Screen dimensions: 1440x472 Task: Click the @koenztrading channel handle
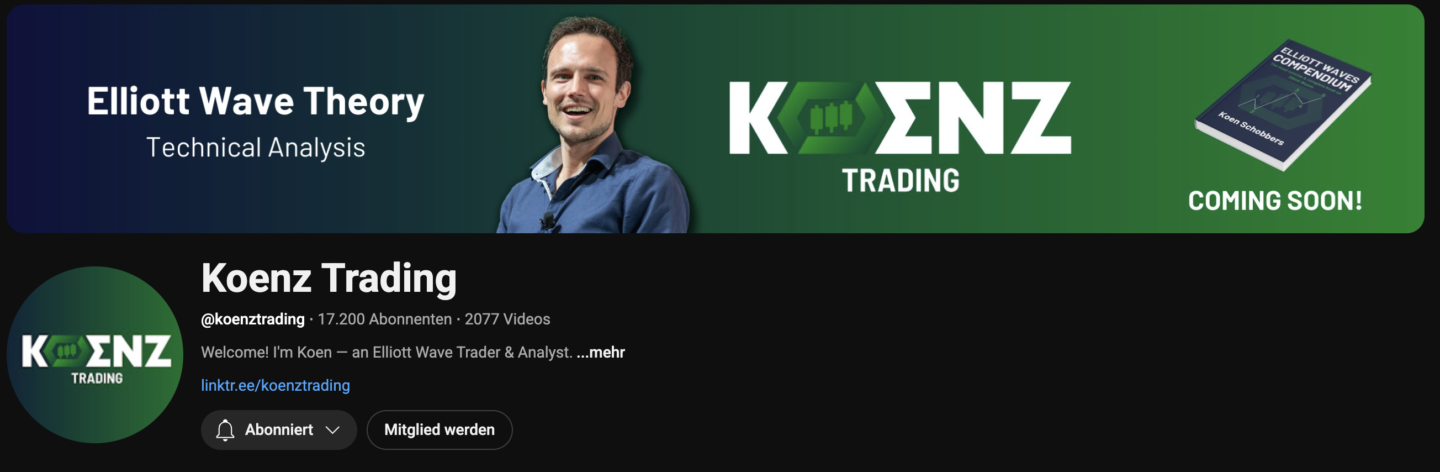point(253,319)
